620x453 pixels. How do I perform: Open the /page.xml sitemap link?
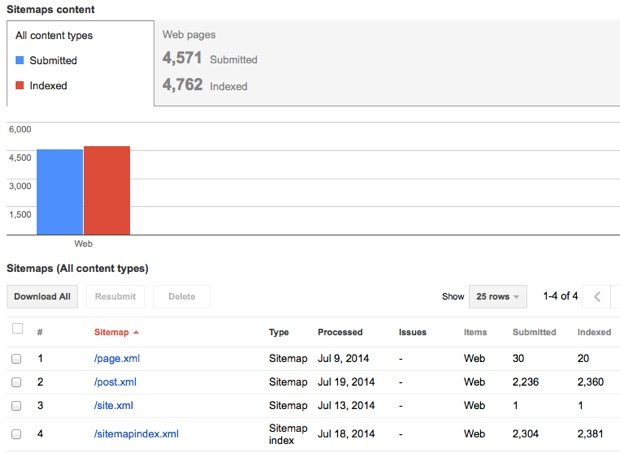tap(114, 358)
